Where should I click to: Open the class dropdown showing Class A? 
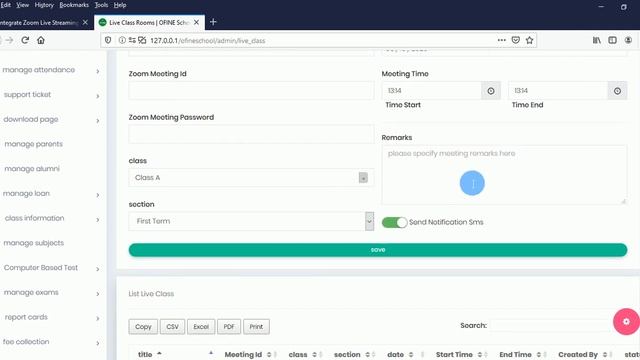tap(251, 178)
